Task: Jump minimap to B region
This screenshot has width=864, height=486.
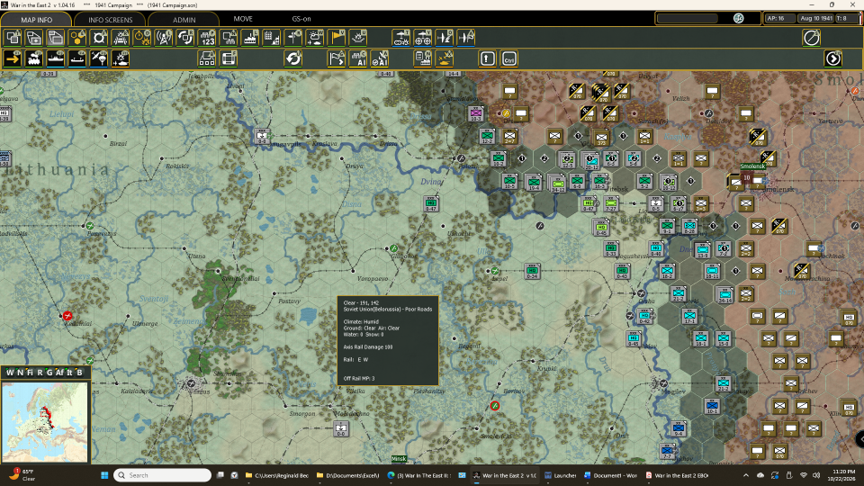Action: pyautogui.click(x=79, y=372)
